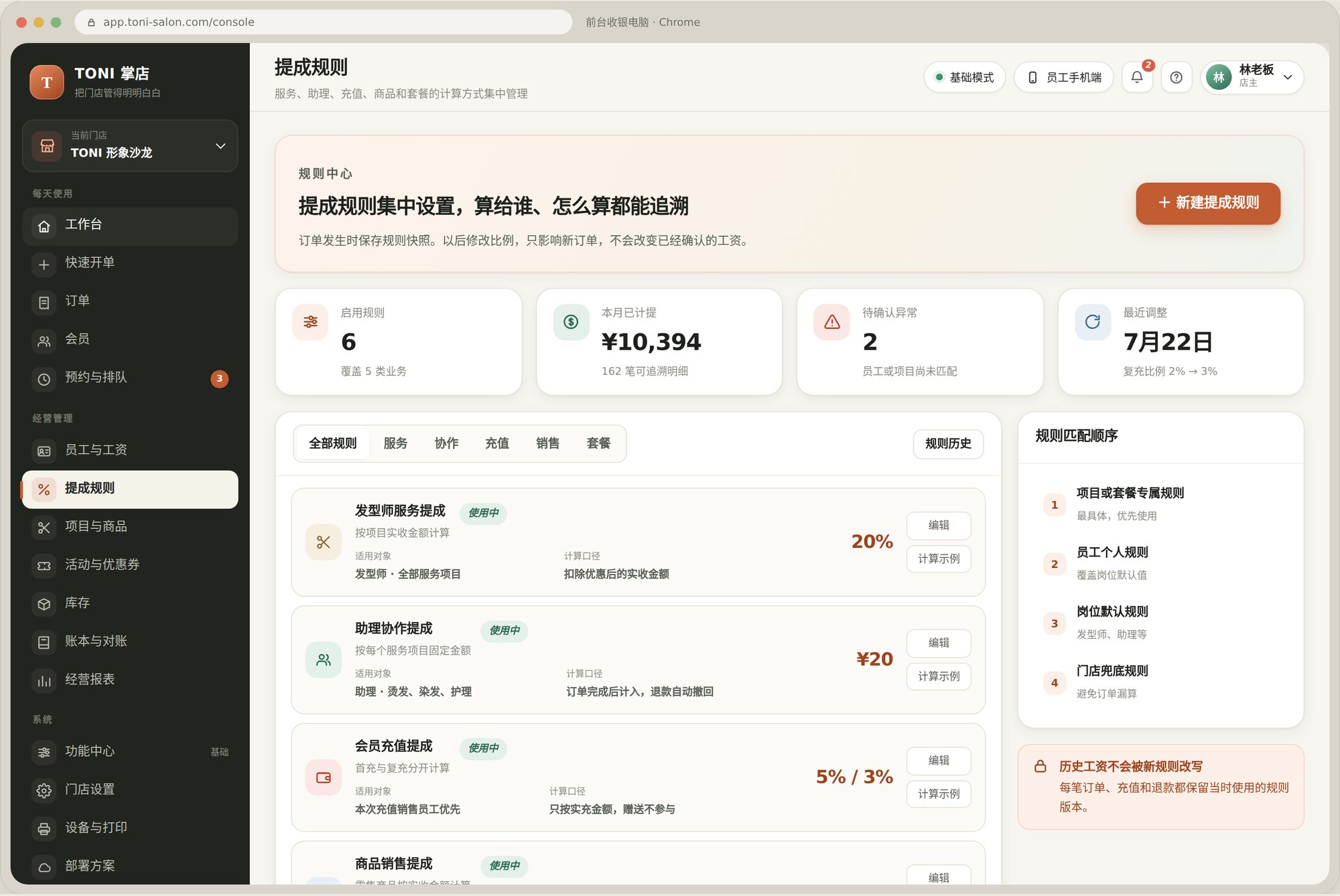1340x896 pixels.
Task: Click the 订单 document icon
Action: (44, 303)
